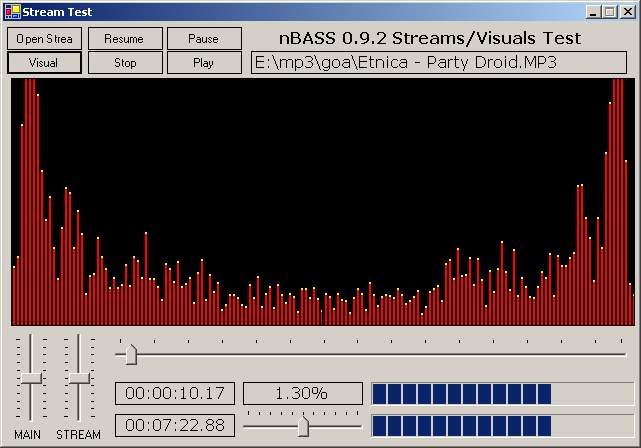
Task: Click the Play button
Action: pos(204,63)
